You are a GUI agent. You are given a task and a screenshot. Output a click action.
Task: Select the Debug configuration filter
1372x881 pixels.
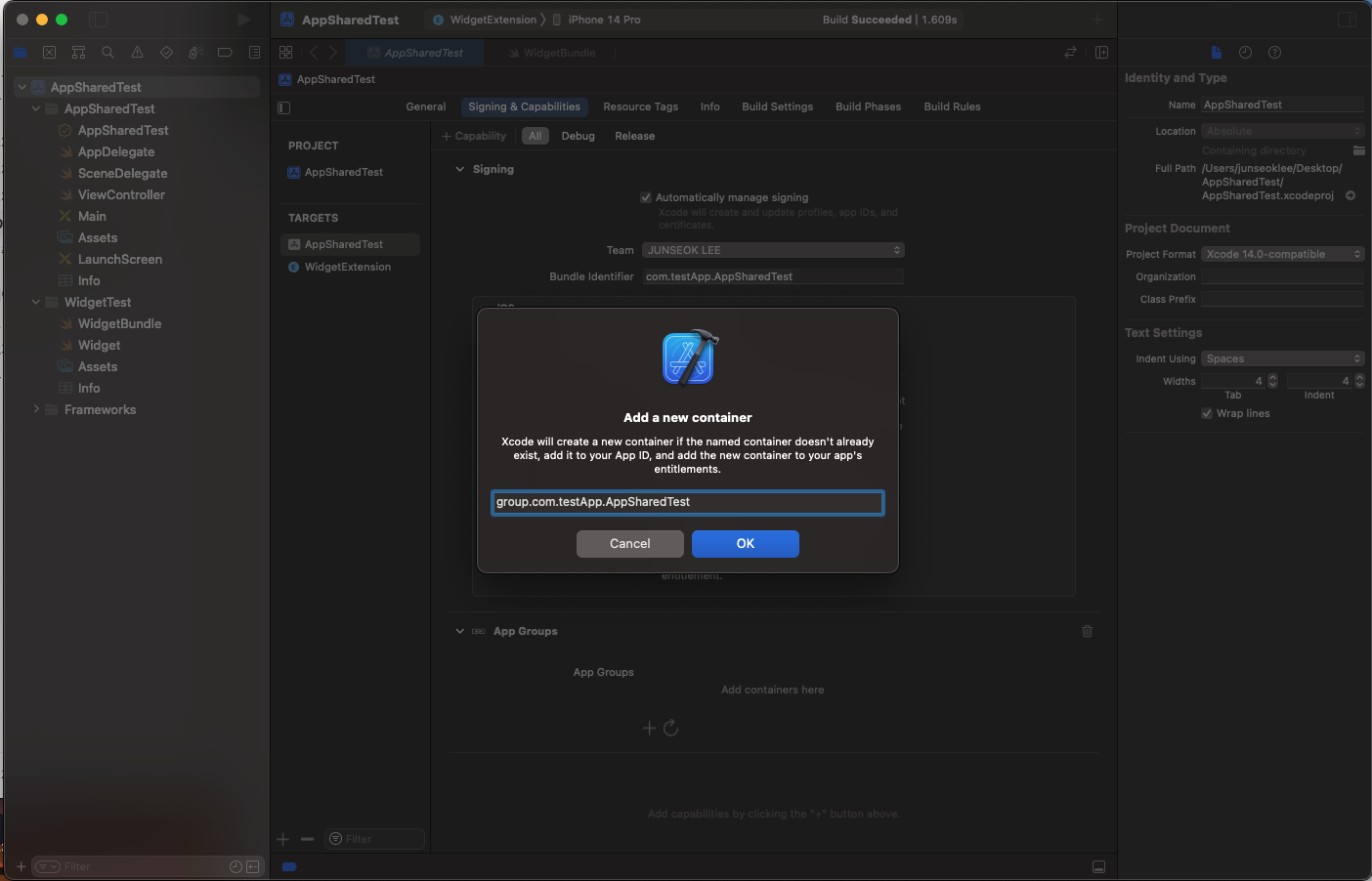(x=578, y=136)
